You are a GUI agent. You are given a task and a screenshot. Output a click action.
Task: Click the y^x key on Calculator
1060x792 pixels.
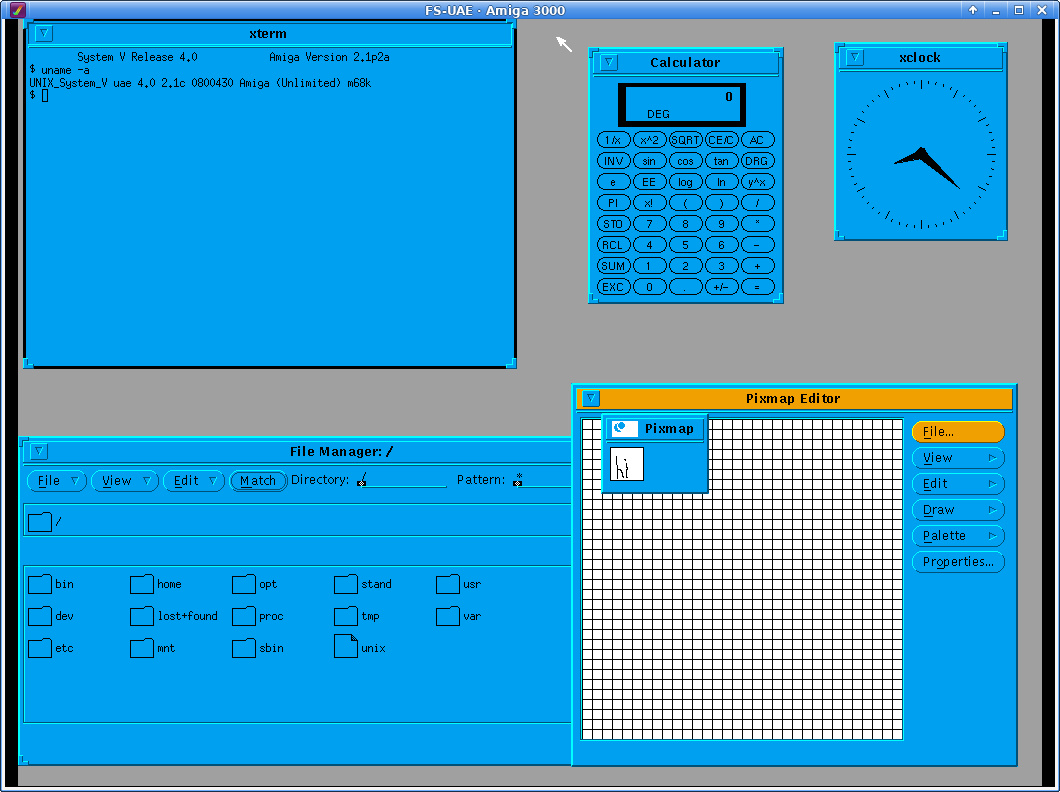(757, 182)
